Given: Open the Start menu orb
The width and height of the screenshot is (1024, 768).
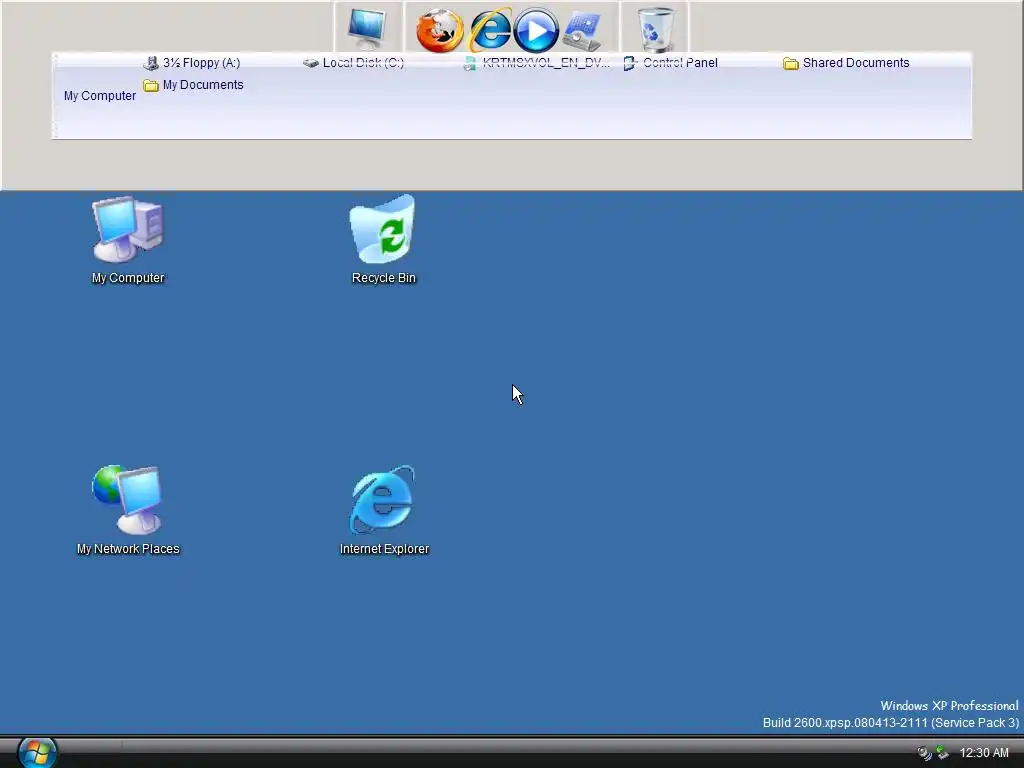Looking at the screenshot, I should click(x=37, y=752).
